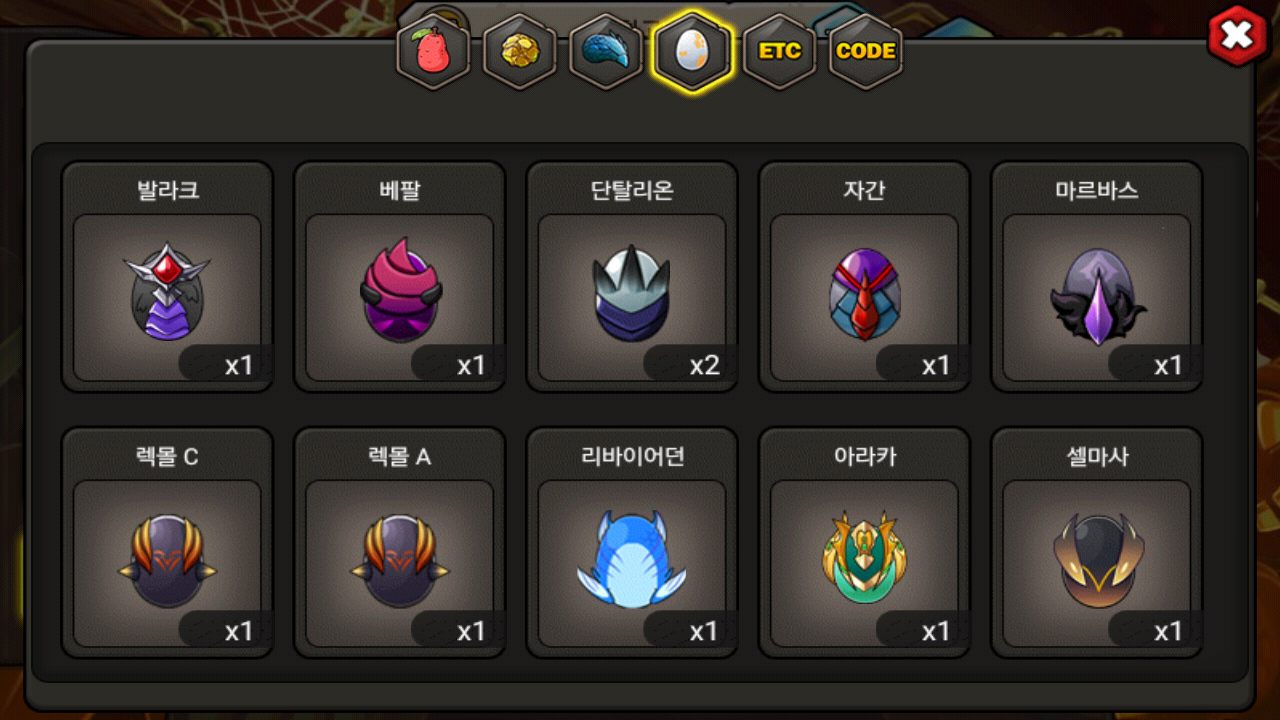
Task: Choose the 렉몰 C egg
Action: pyautogui.click(x=167, y=561)
